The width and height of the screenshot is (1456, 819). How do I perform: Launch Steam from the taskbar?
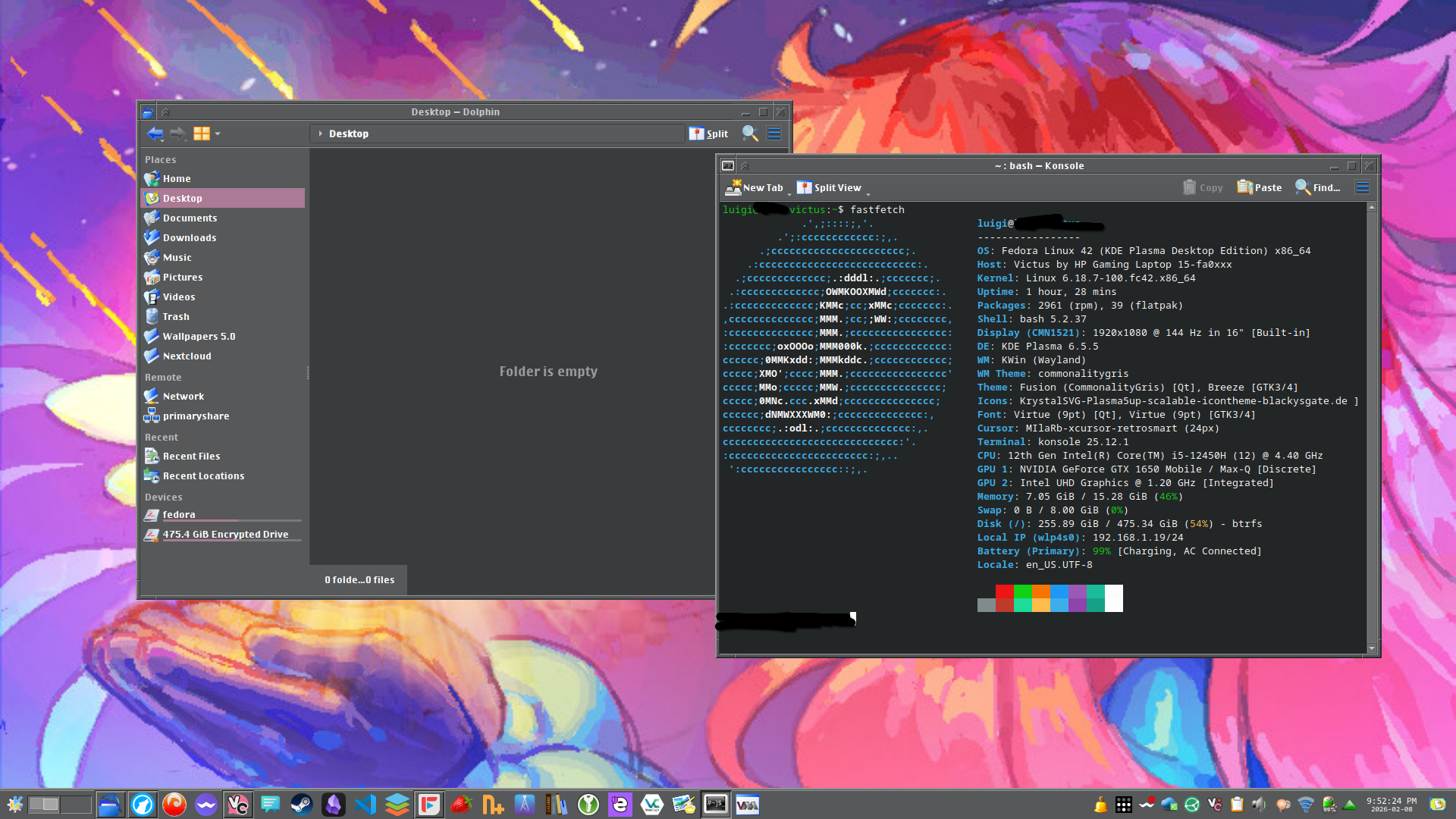tap(301, 805)
